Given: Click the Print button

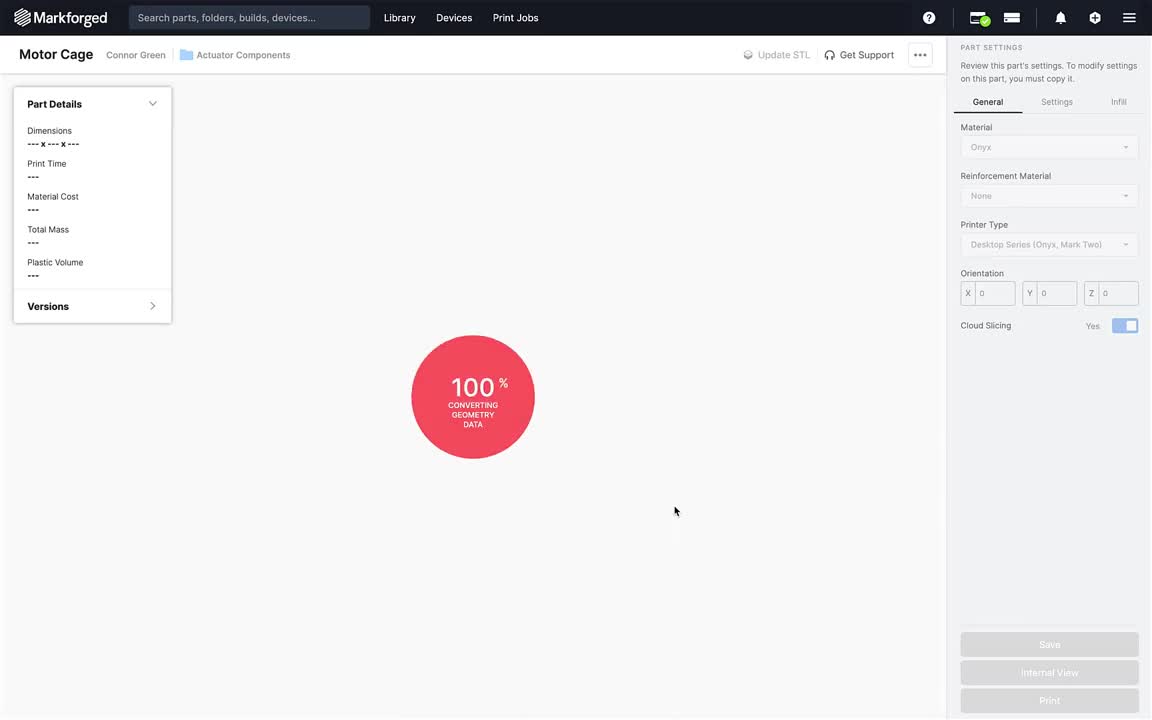Looking at the screenshot, I should click(x=1049, y=700).
